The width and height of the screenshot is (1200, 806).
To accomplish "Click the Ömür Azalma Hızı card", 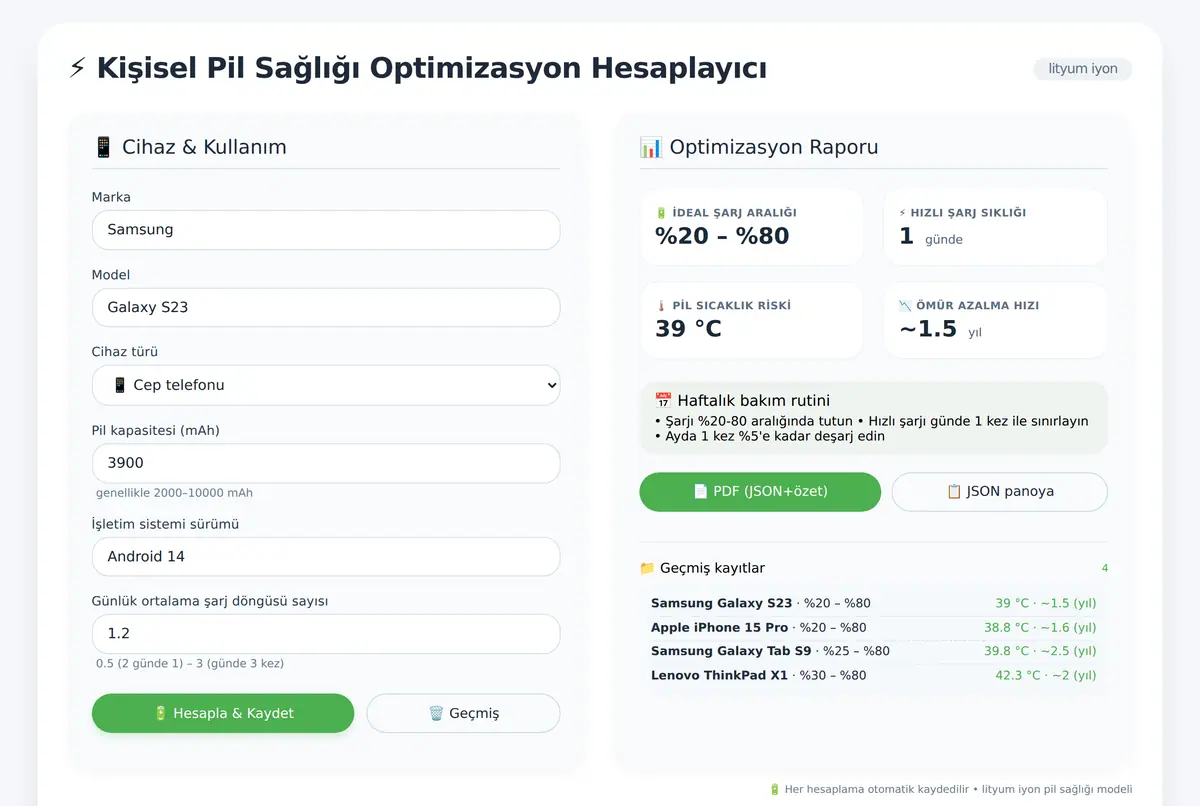I will click(996, 320).
